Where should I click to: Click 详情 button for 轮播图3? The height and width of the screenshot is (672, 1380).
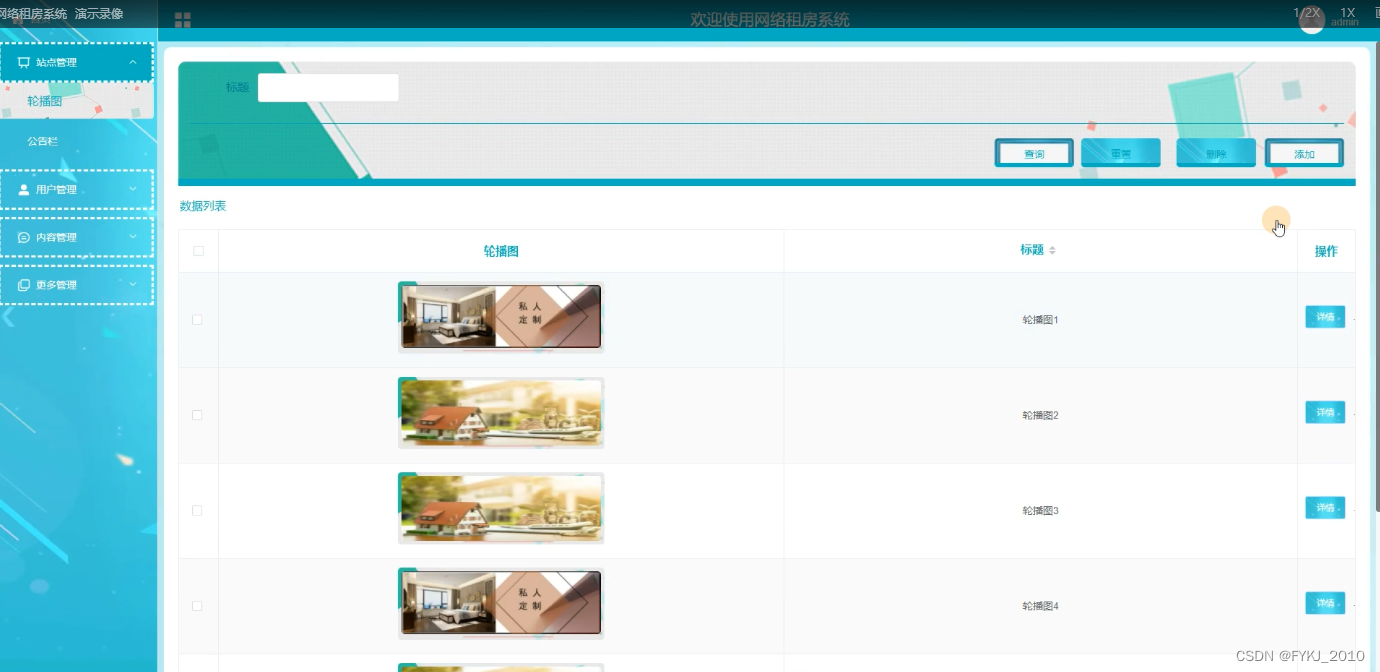pyautogui.click(x=1325, y=508)
